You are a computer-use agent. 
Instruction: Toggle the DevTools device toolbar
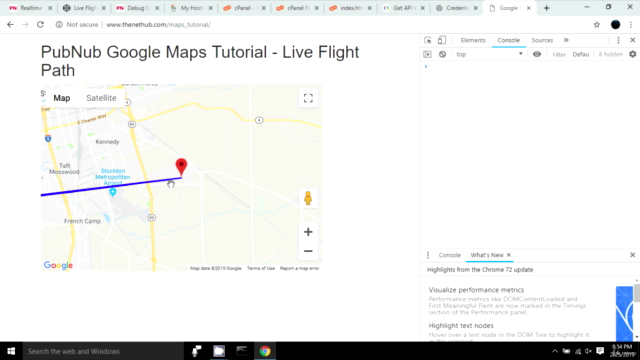442,40
